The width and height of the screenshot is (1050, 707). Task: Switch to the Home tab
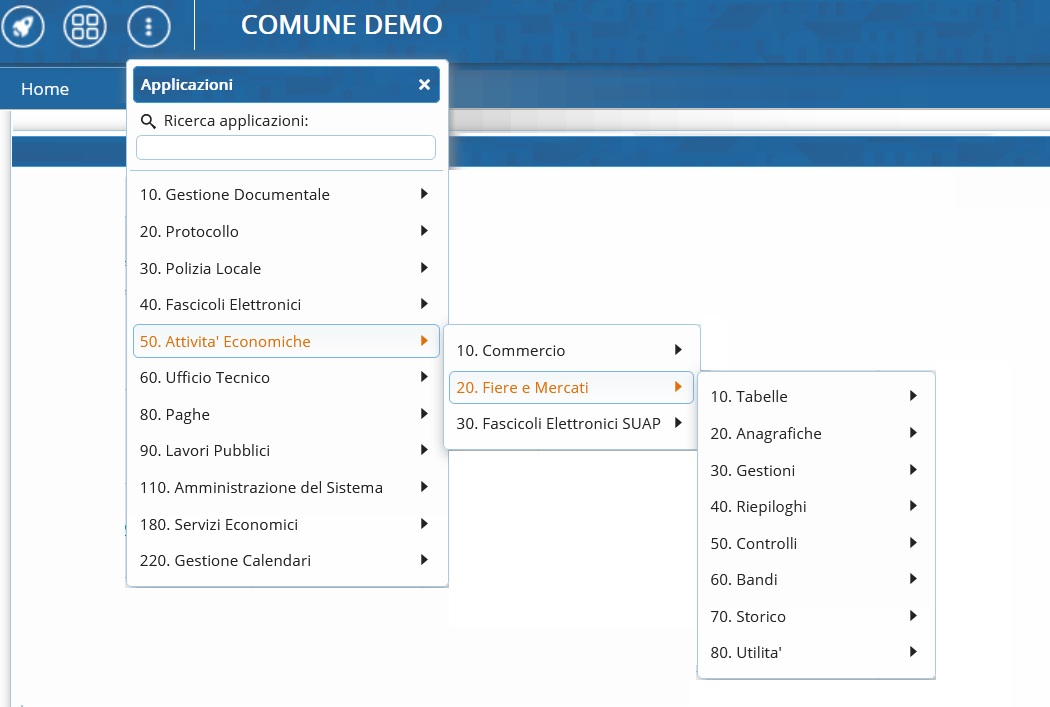click(45, 89)
